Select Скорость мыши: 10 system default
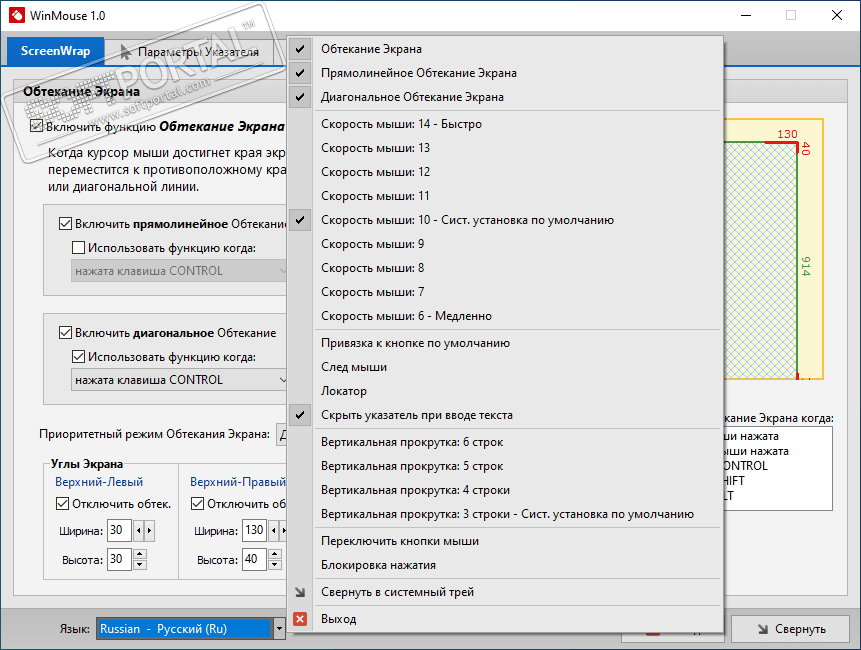 (x=505, y=220)
